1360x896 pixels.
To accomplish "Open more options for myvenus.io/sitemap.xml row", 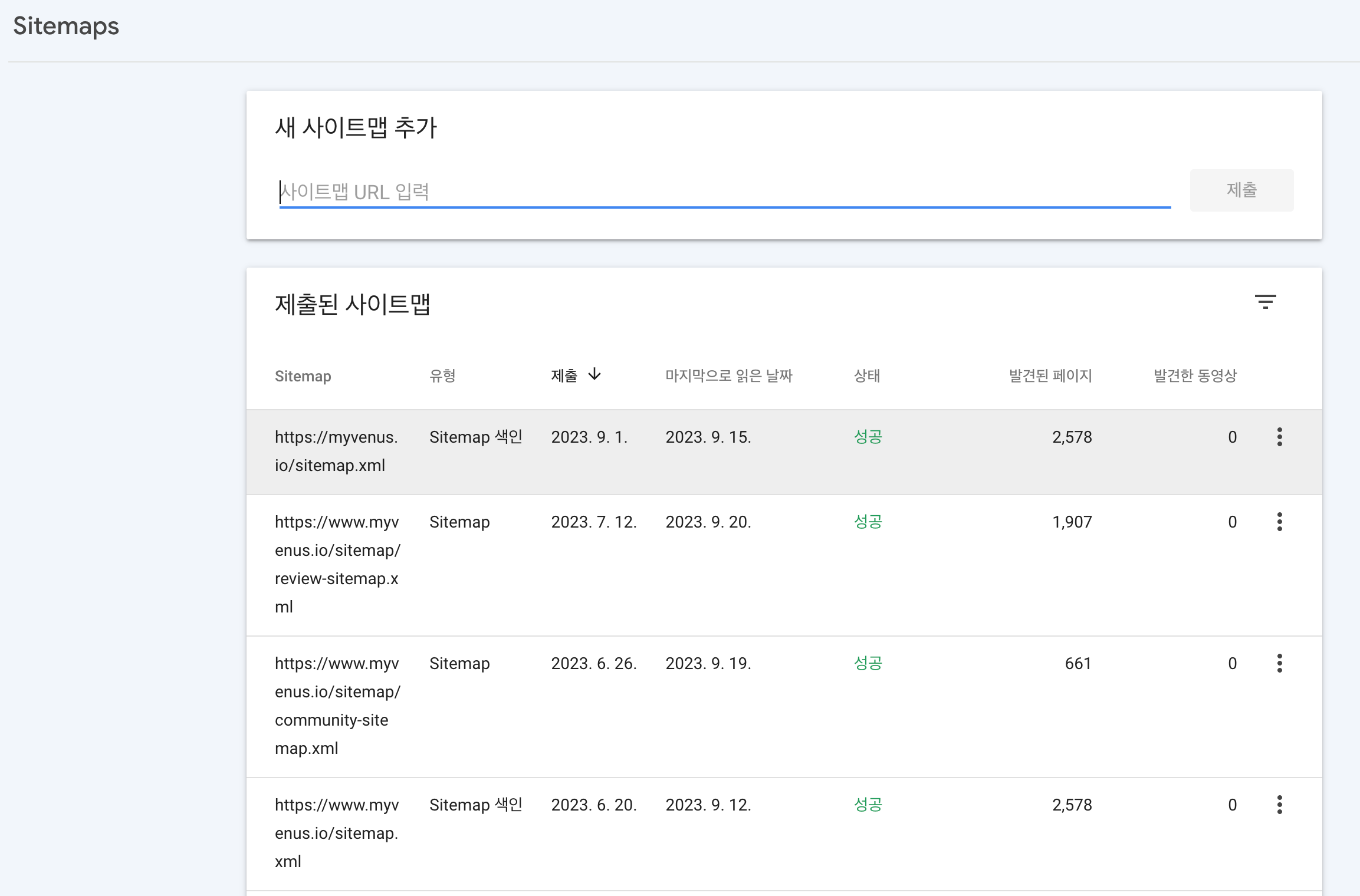I will [x=1279, y=437].
